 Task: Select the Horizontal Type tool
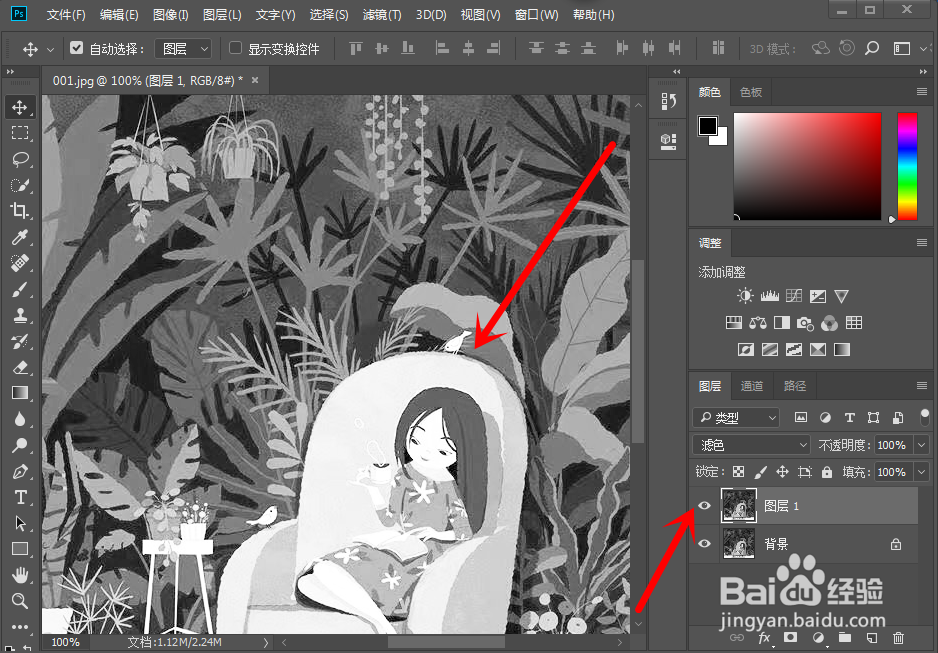[x=20, y=498]
